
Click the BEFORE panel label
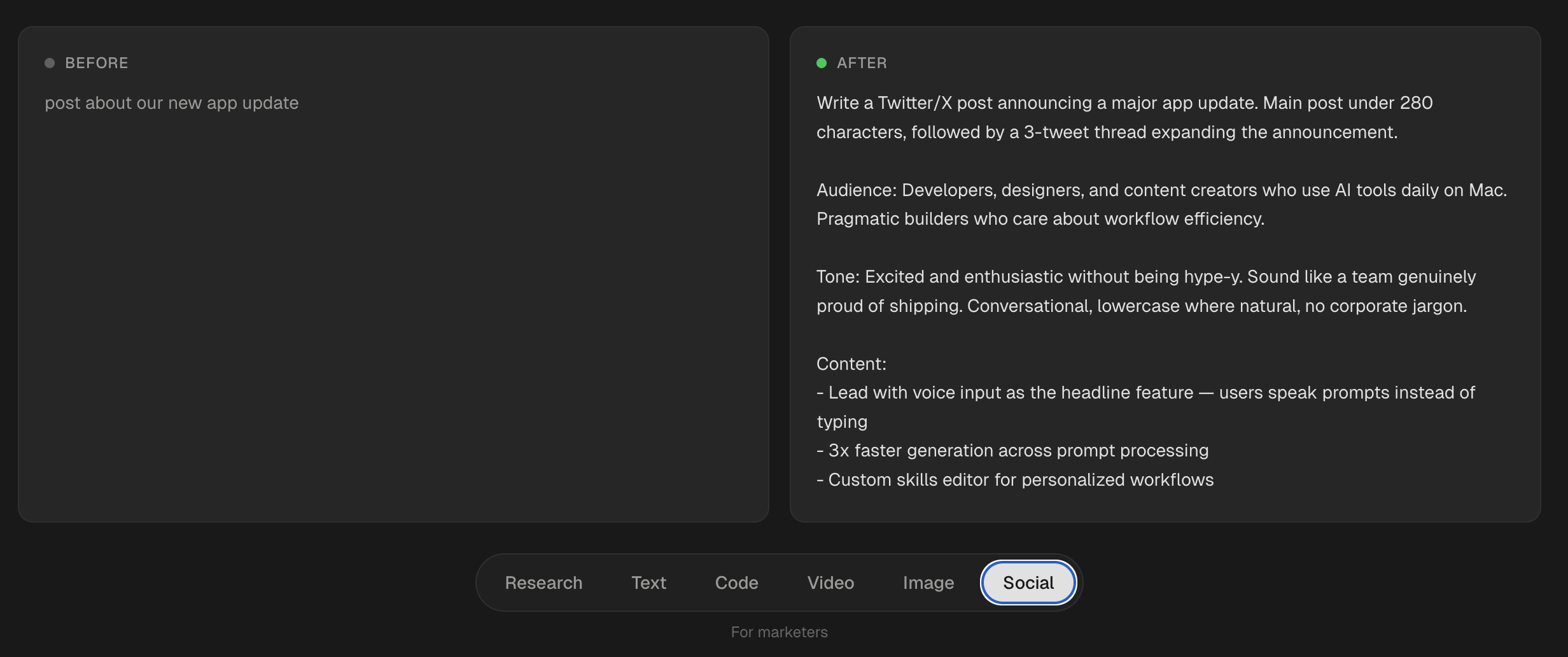pos(97,63)
